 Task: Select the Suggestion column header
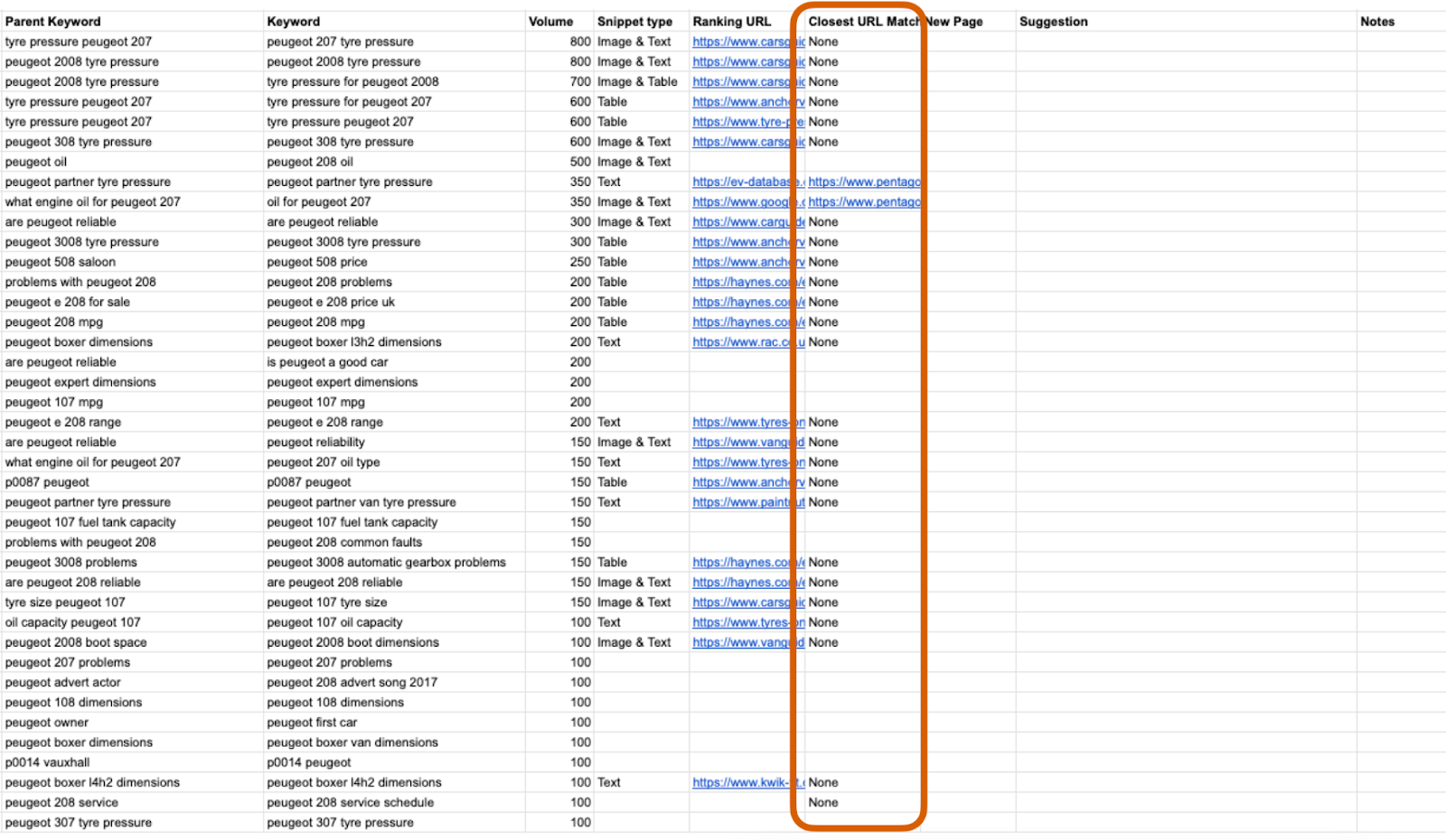1054,22
